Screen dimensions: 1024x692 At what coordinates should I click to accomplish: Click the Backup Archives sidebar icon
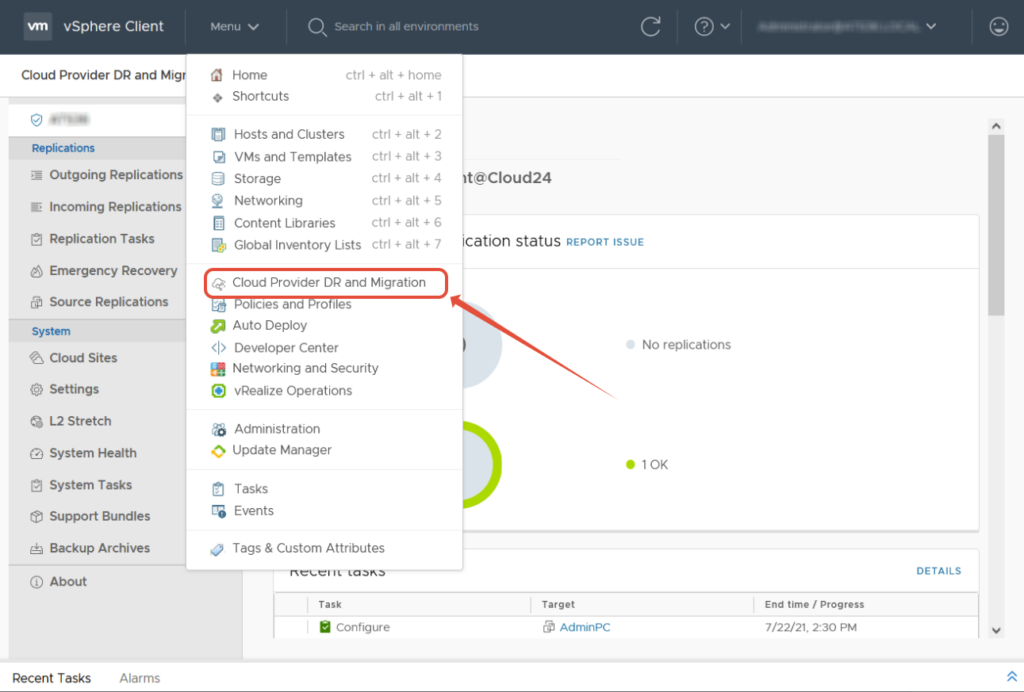[x=37, y=548]
